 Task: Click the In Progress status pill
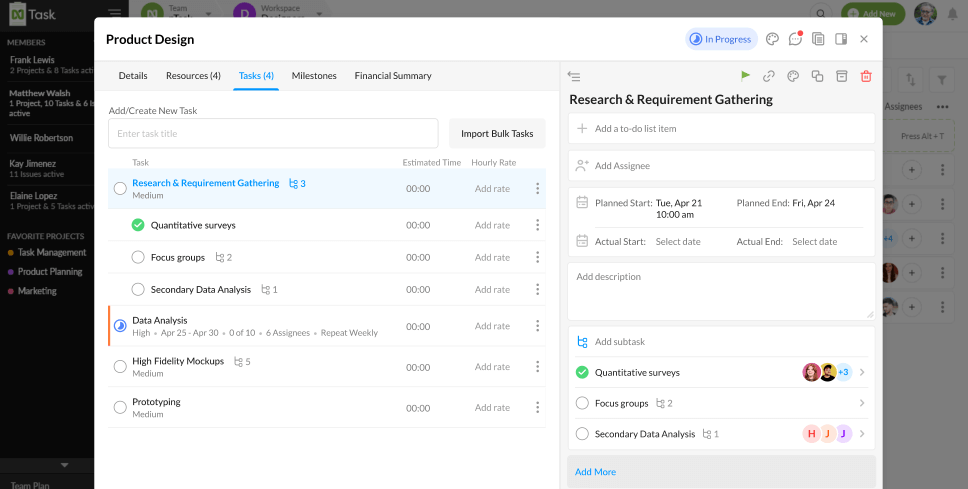click(721, 39)
